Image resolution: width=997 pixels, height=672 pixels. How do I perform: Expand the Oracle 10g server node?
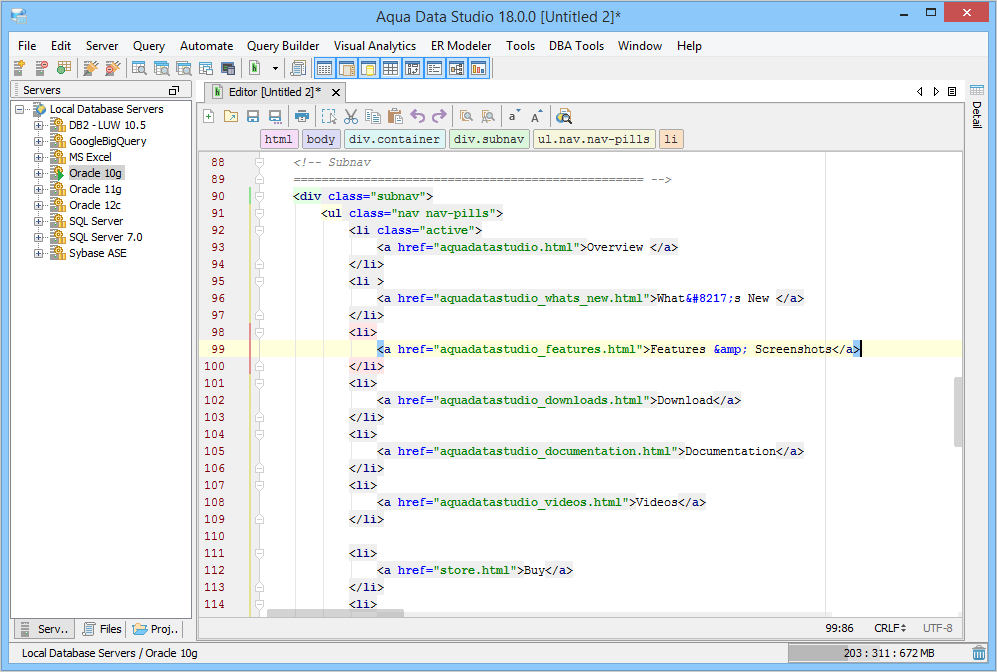pyautogui.click(x=39, y=173)
